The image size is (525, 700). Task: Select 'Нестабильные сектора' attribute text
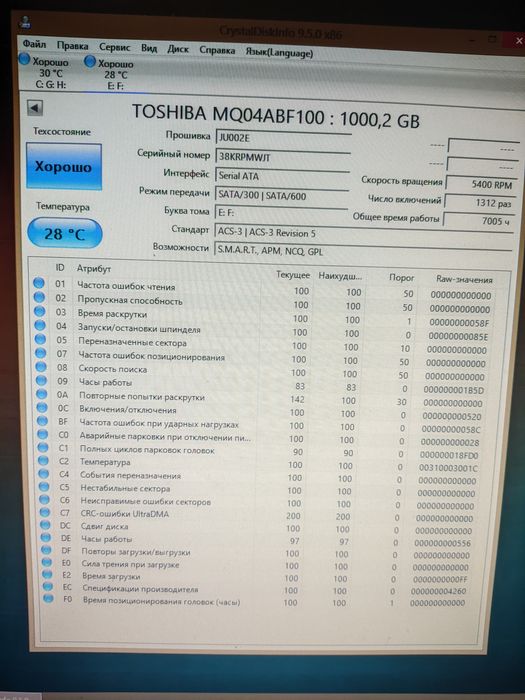[x=125, y=488]
